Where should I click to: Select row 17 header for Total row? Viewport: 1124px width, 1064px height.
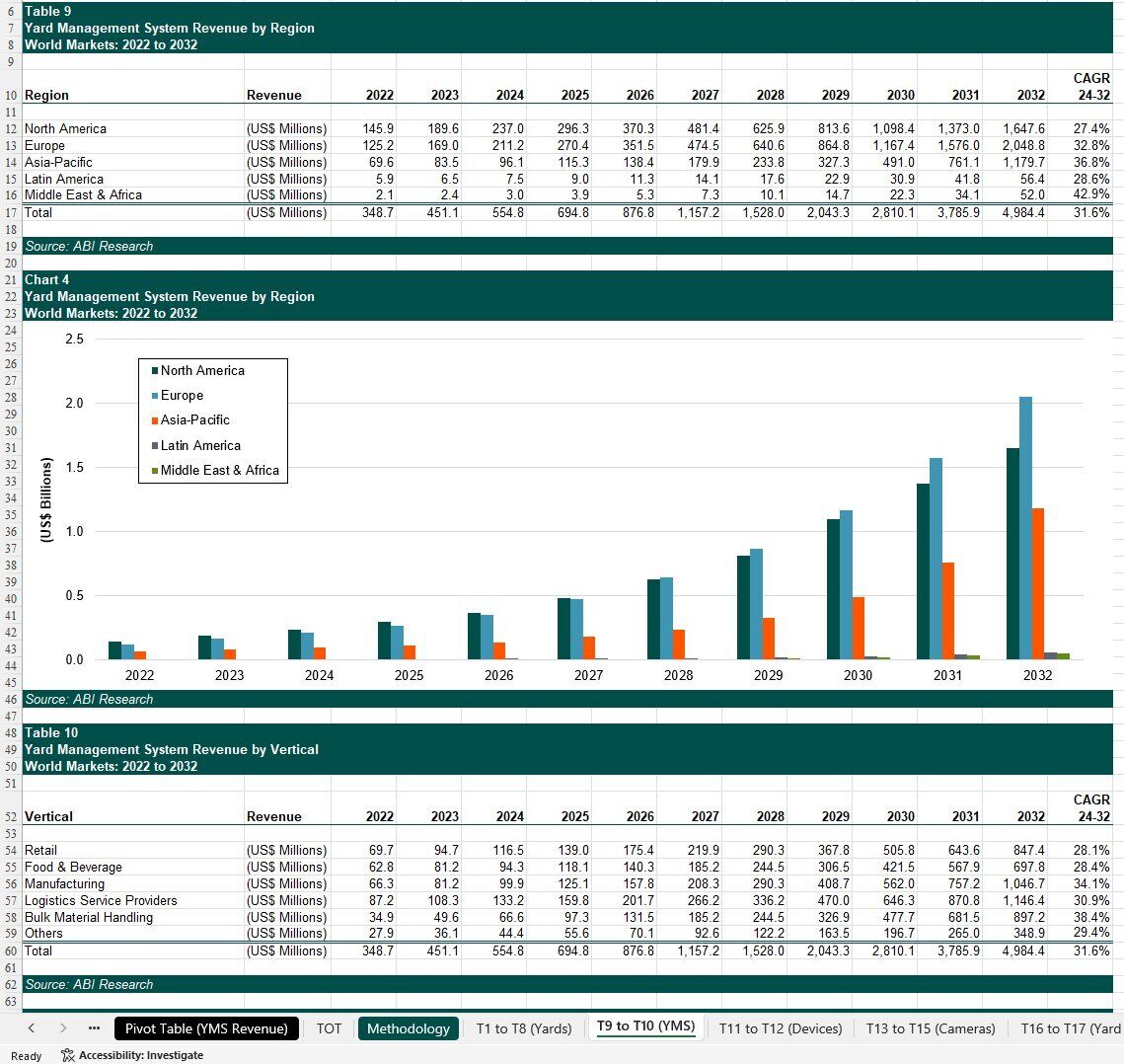(10, 212)
